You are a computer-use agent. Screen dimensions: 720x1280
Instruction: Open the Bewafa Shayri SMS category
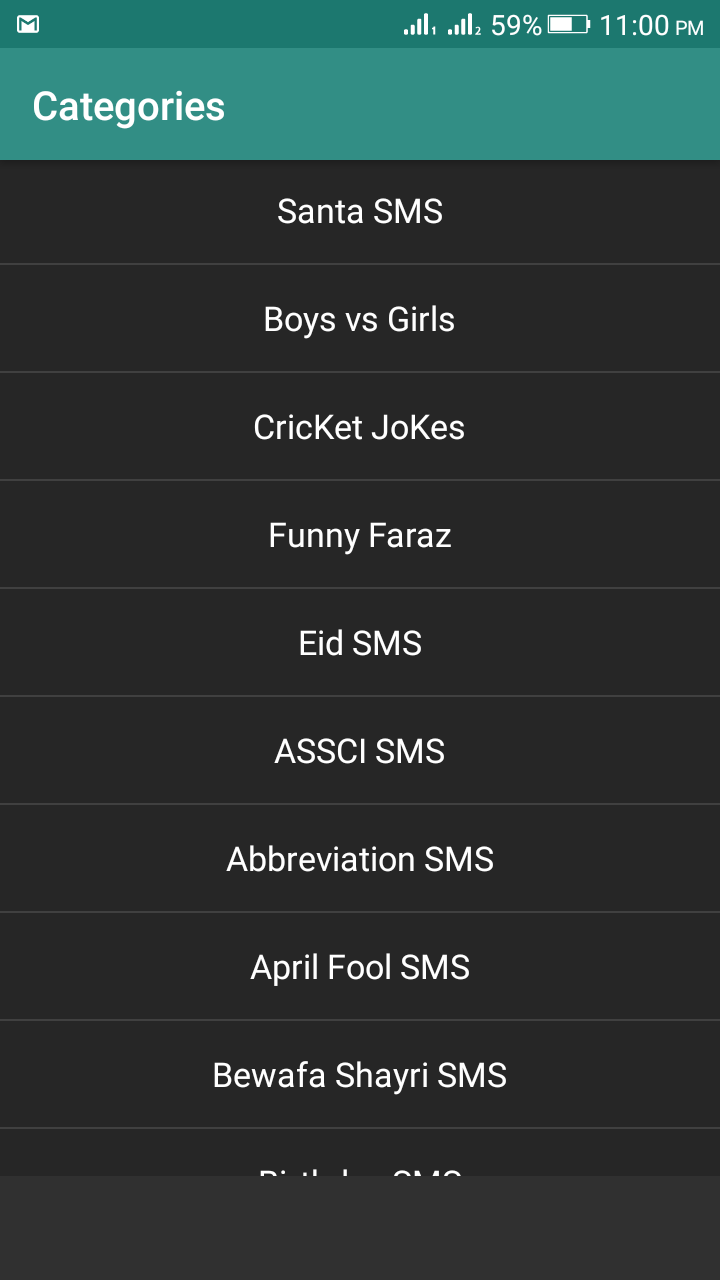point(360,1076)
